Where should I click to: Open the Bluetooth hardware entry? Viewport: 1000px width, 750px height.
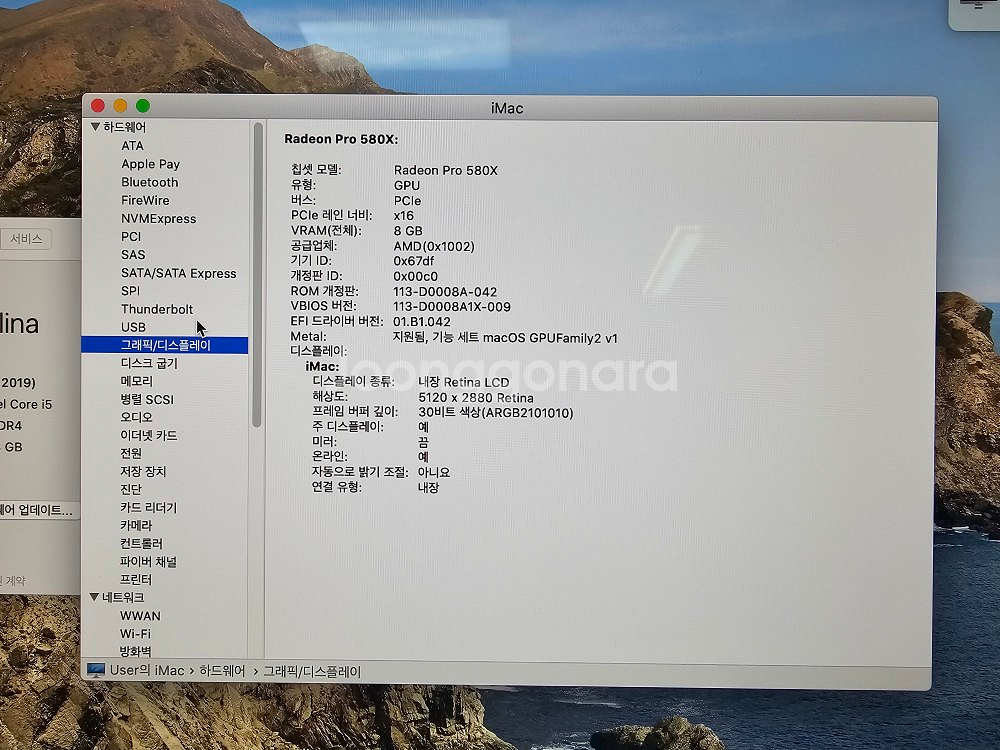pyautogui.click(x=150, y=182)
